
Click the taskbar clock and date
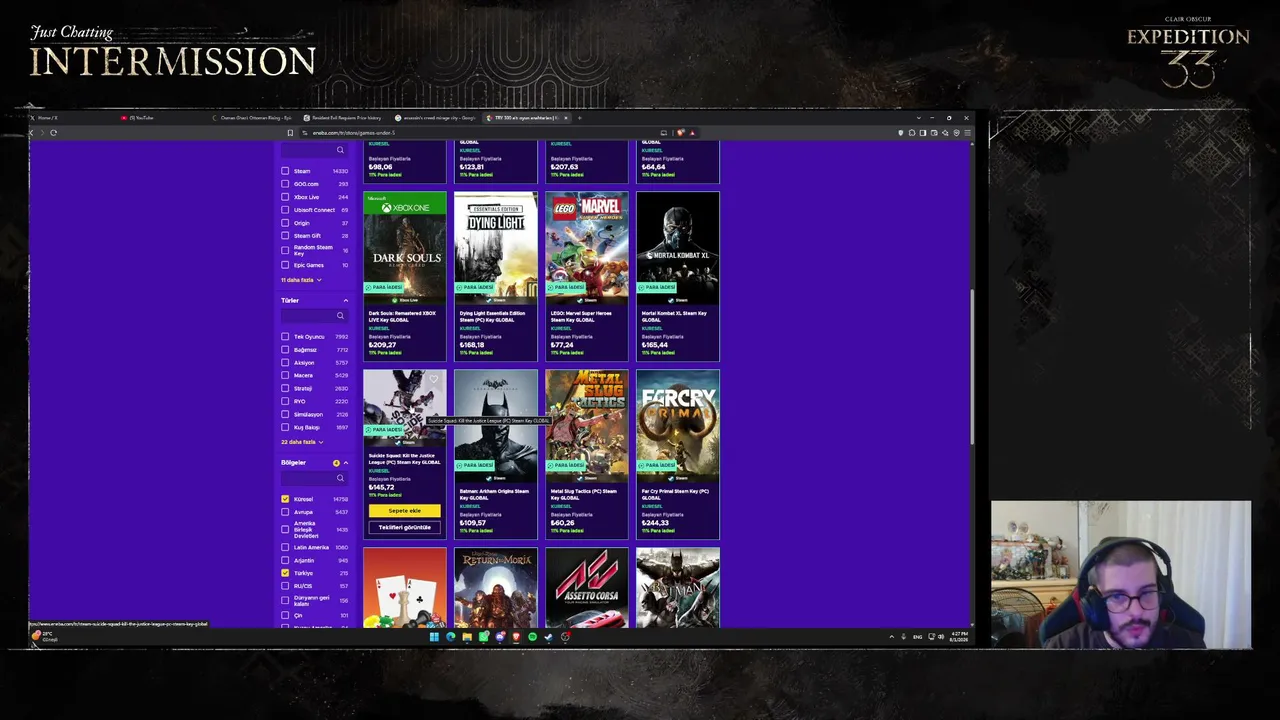click(959, 637)
